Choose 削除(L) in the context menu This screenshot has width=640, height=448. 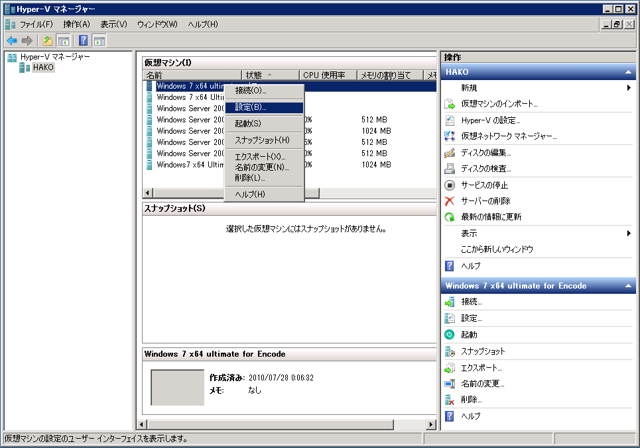264,178
